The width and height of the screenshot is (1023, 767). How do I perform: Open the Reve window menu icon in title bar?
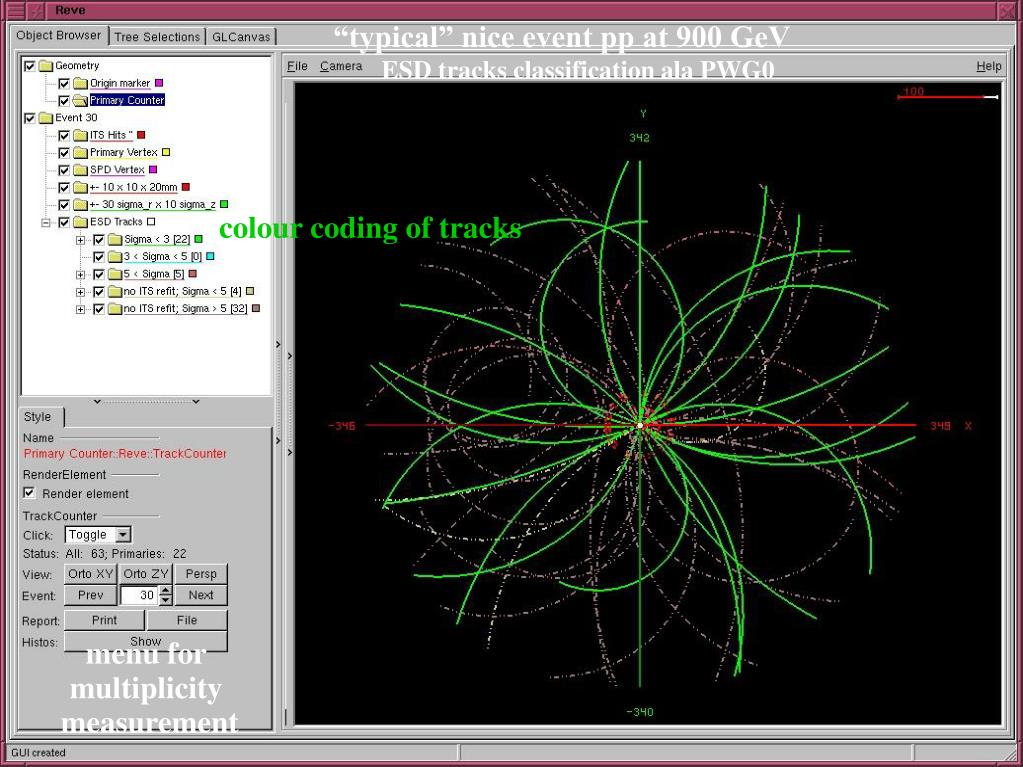[x=14, y=10]
